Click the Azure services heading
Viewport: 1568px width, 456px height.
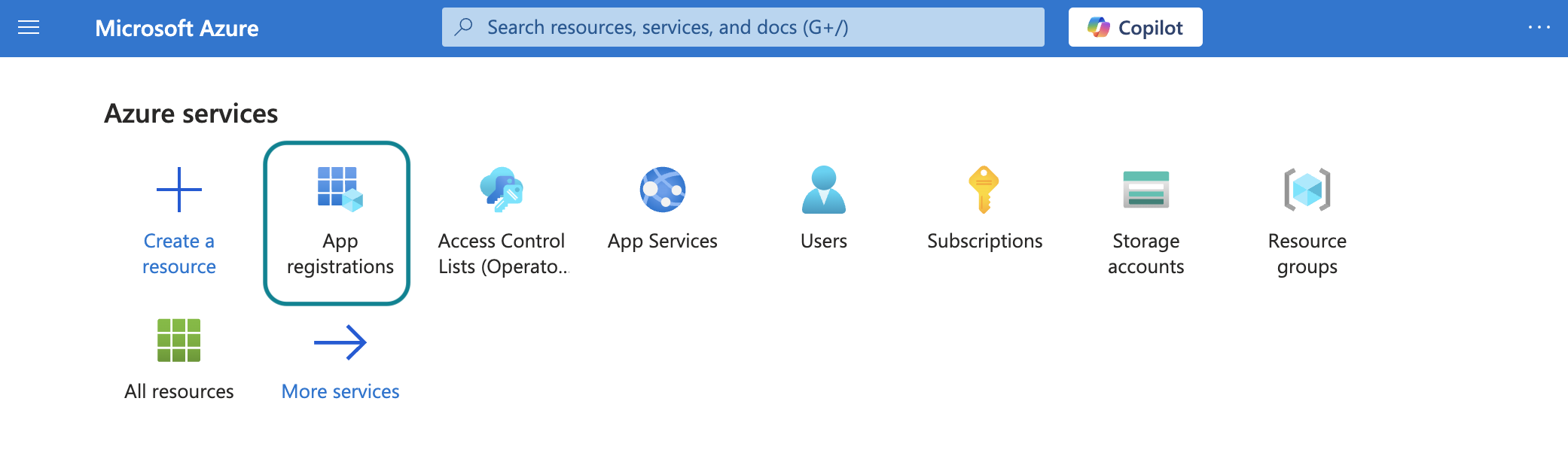coord(191,114)
